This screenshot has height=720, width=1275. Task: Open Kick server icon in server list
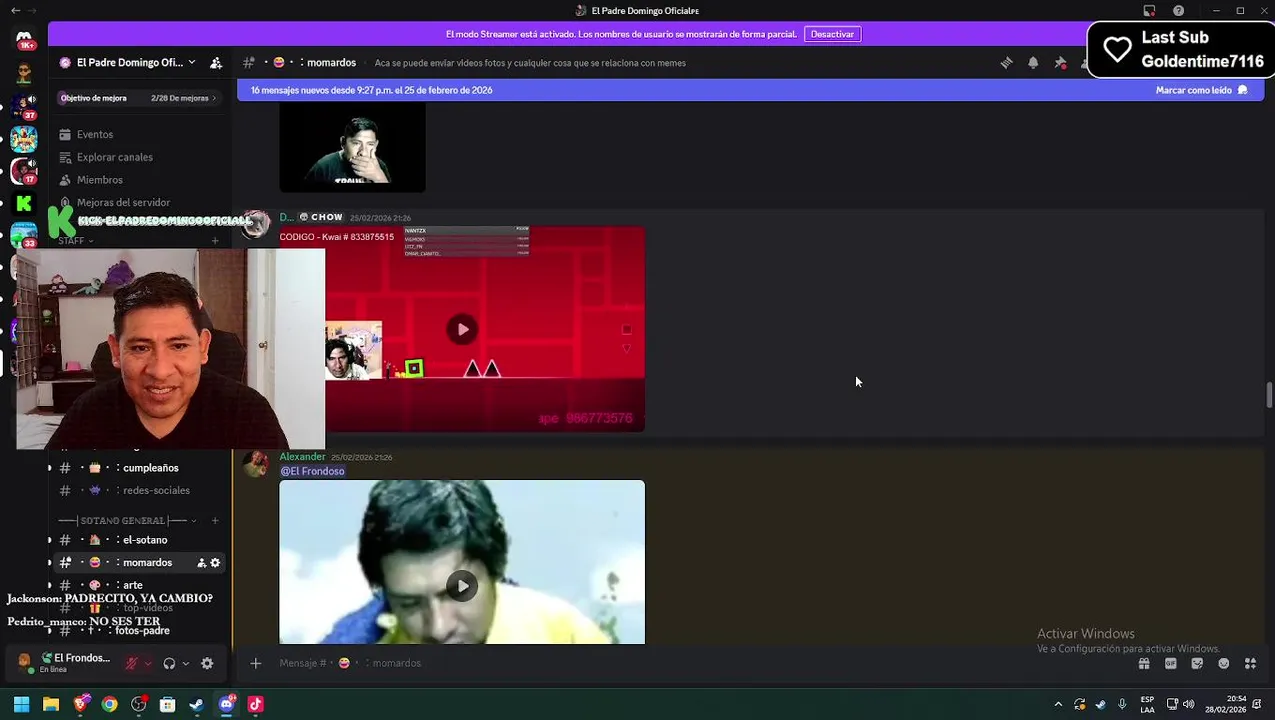tap(24, 204)
